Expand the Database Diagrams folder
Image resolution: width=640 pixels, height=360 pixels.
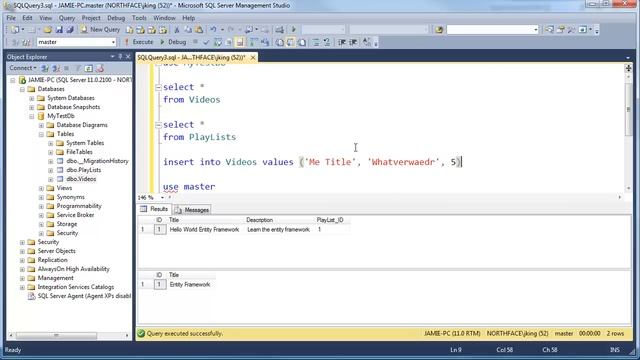coord(41,125)
